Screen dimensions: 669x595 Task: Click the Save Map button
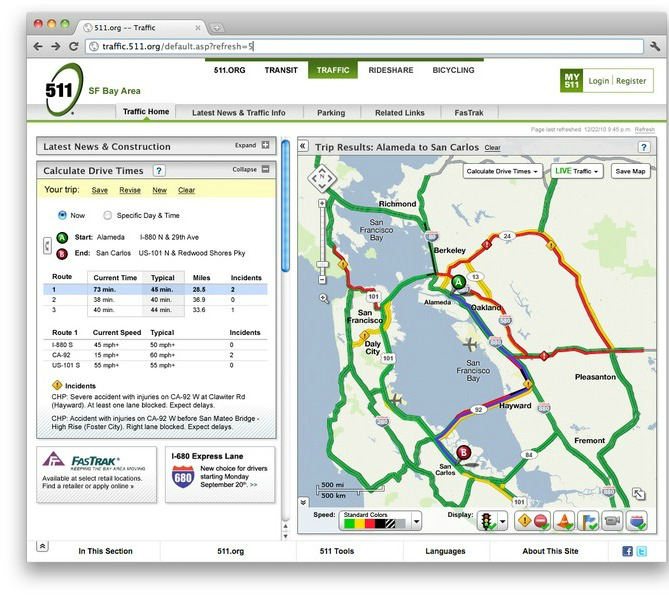631,171
